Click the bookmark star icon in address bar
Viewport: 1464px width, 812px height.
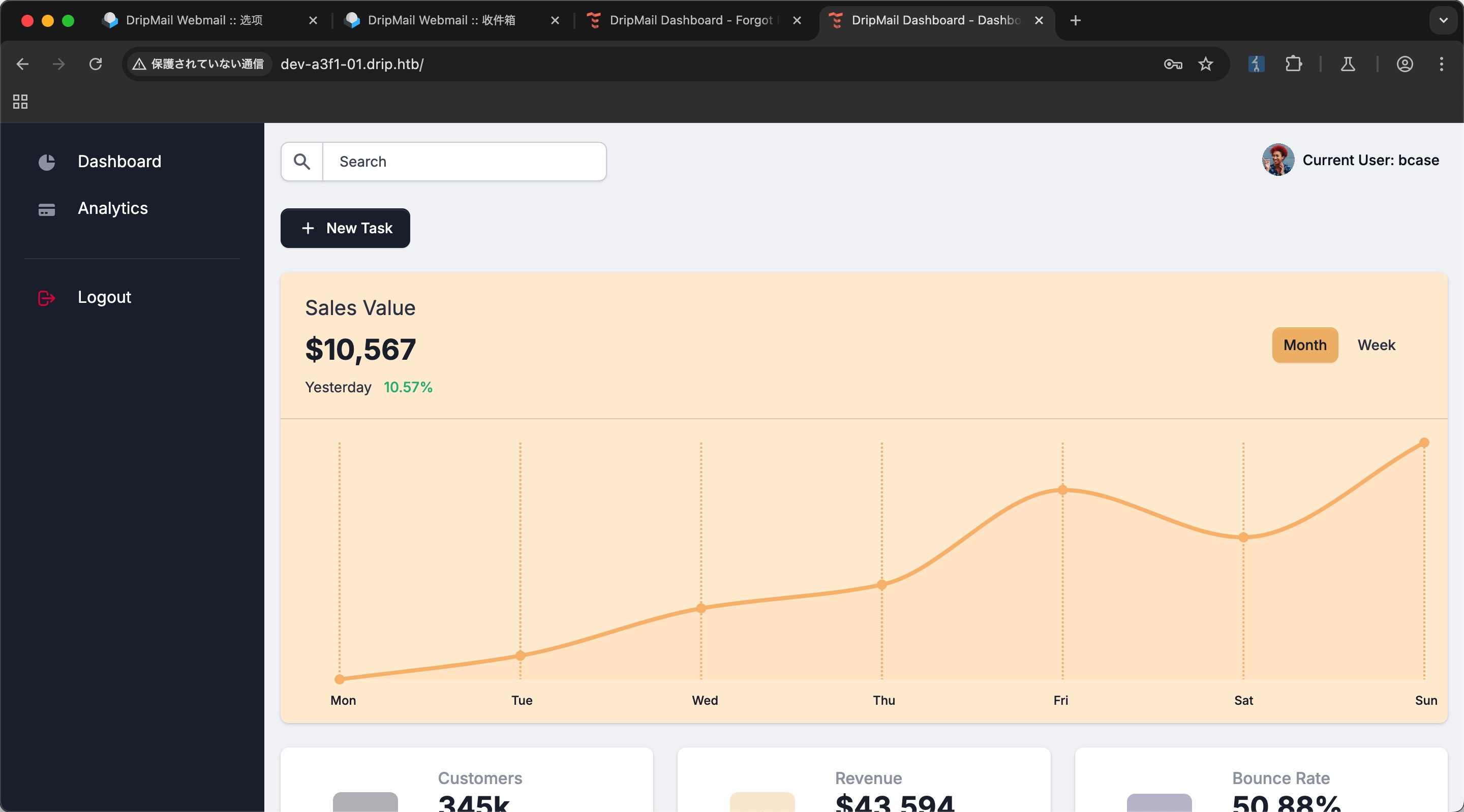1205,64
